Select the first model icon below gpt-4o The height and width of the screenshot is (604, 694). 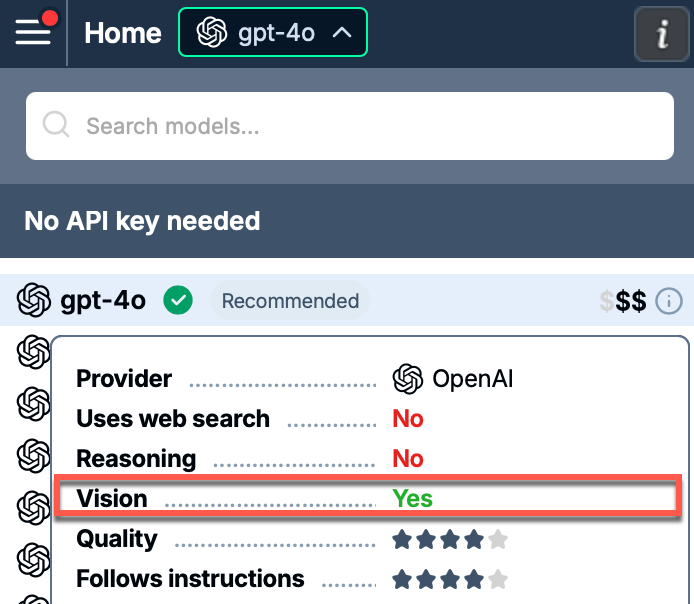click(x=33, y=352)
